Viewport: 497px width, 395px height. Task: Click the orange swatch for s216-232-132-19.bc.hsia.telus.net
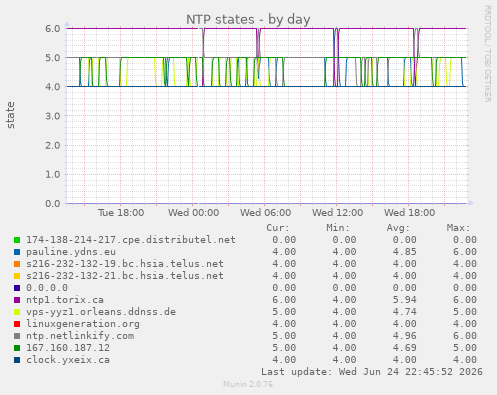tap(17, 264)
